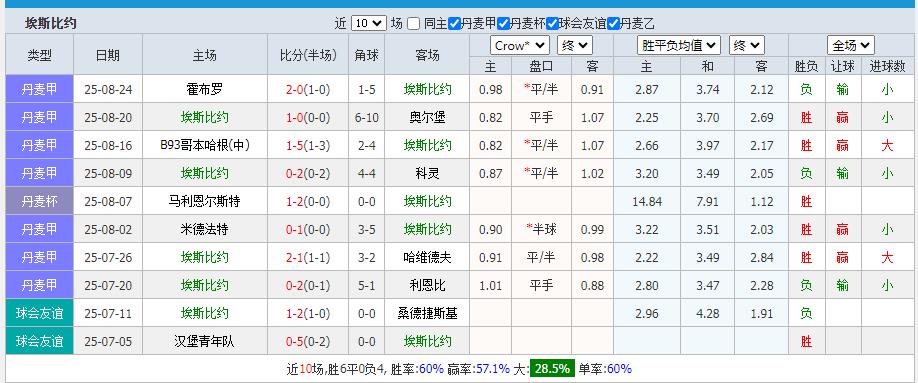Click corner count 5-1

pyautogui.click(x=366, y=285)
